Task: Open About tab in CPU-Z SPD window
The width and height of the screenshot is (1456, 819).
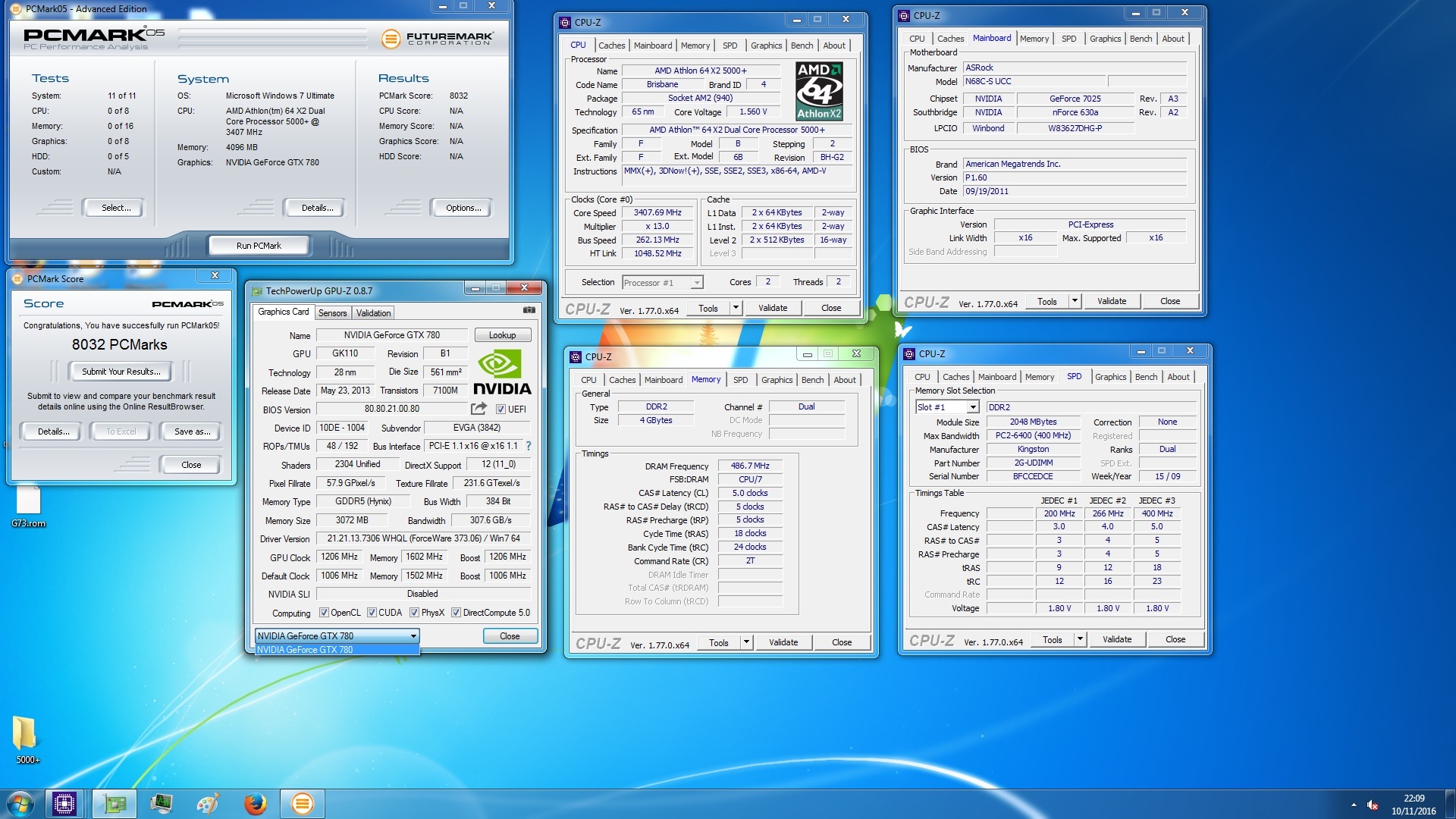Action: (x=1178, y=377)
